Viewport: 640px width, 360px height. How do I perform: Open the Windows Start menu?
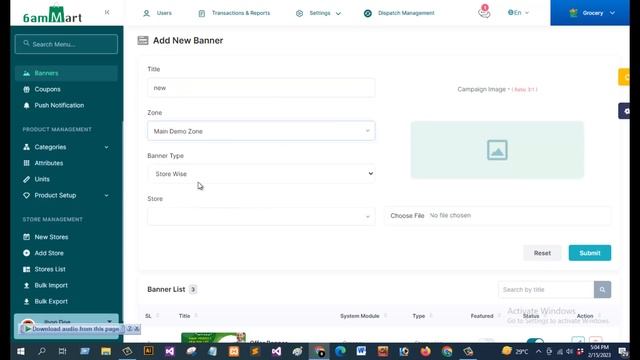coord(20,351)
